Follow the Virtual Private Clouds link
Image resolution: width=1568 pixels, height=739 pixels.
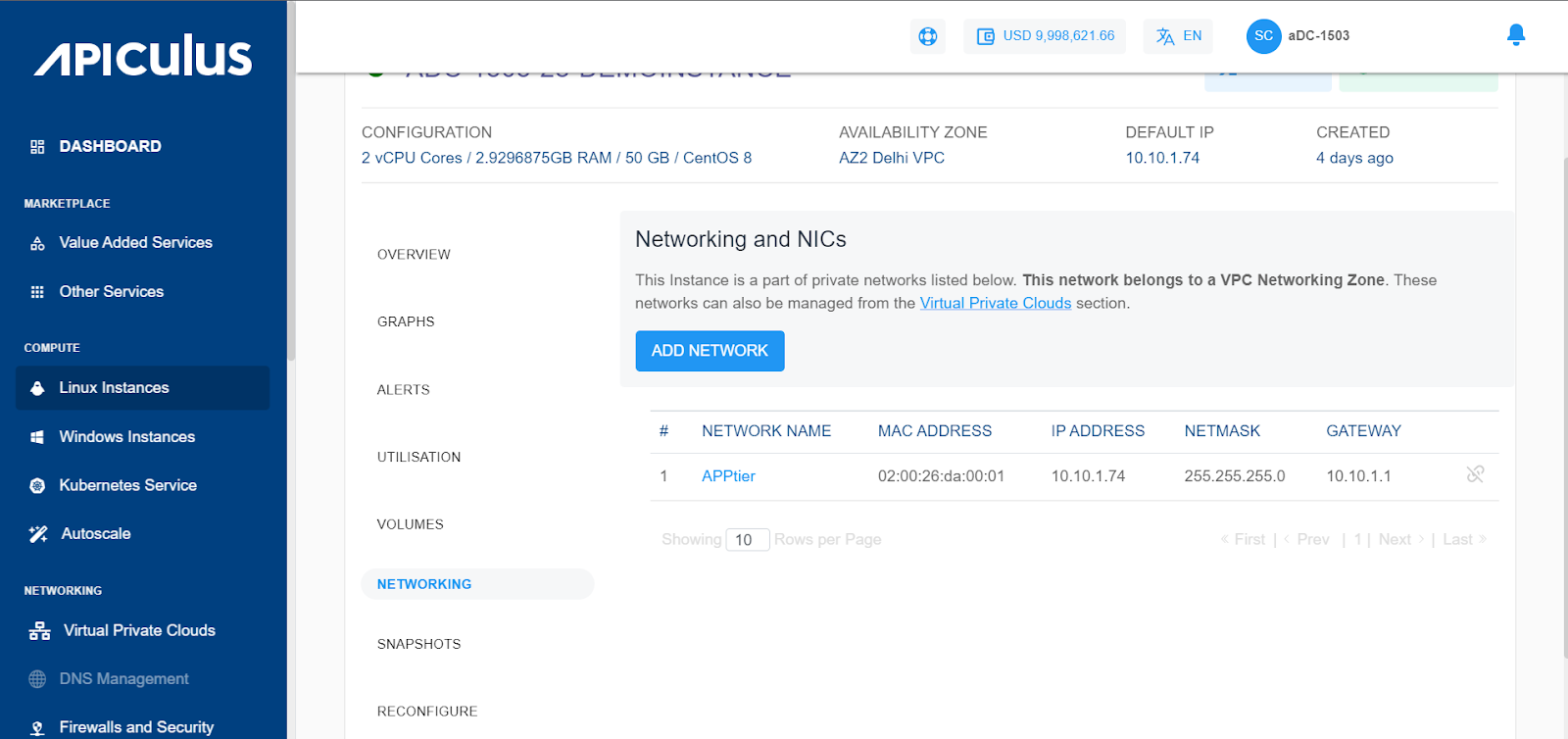click(x=995, y=304)
